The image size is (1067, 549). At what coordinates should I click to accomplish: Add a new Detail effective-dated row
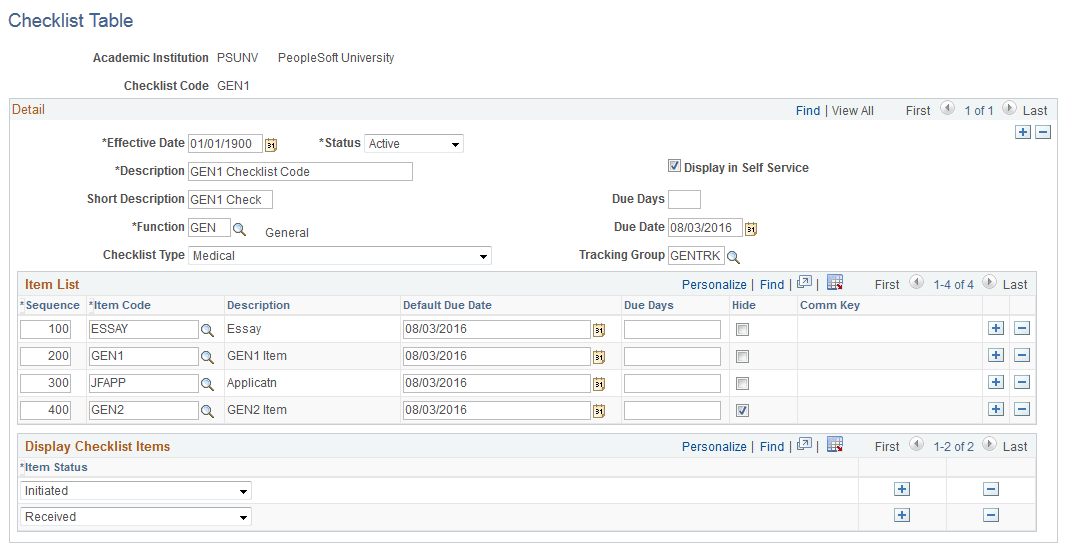point(1023,132)
